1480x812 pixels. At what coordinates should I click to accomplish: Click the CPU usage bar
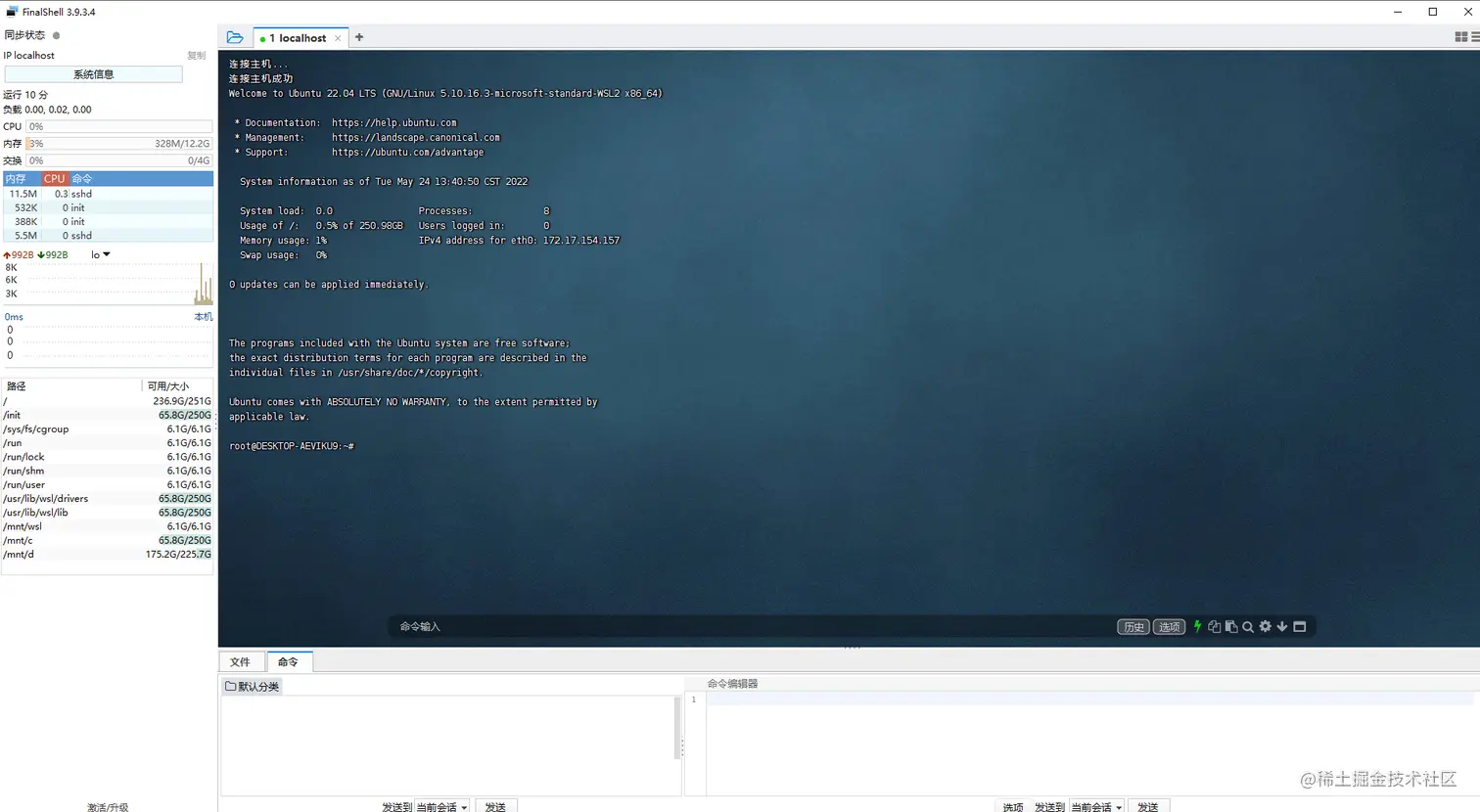pos(119,127)
